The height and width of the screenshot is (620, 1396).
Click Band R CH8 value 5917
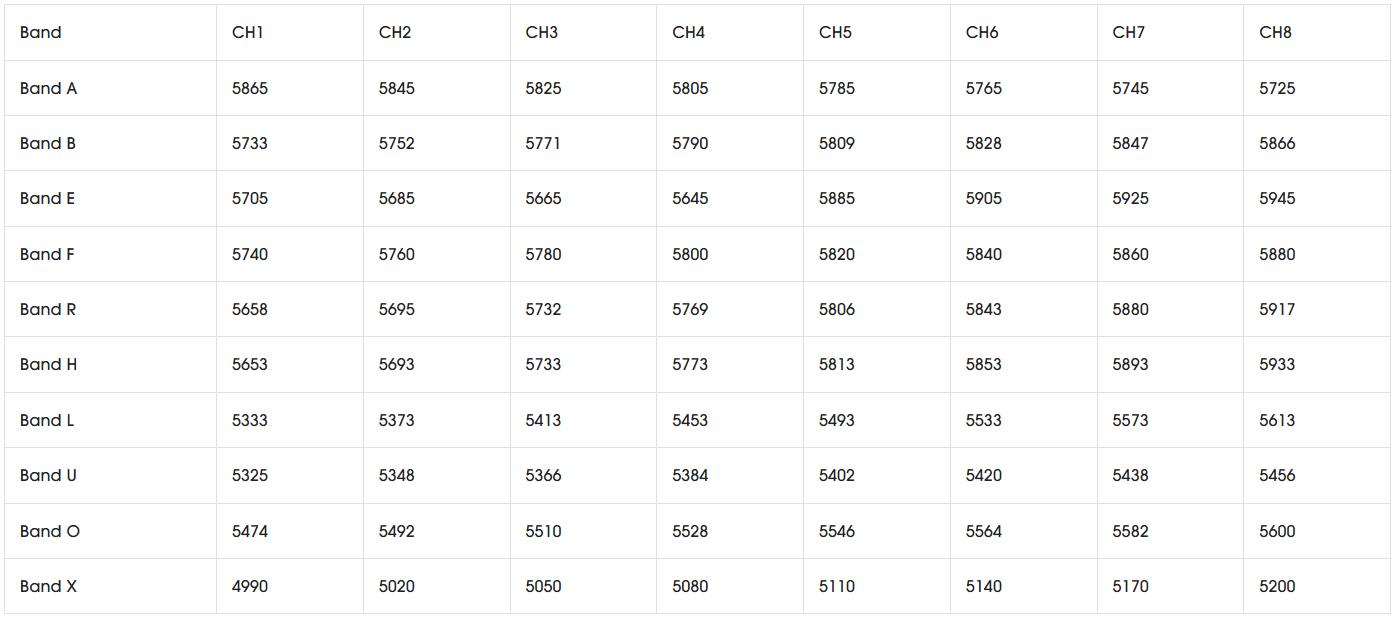[x=1277, y=309]
